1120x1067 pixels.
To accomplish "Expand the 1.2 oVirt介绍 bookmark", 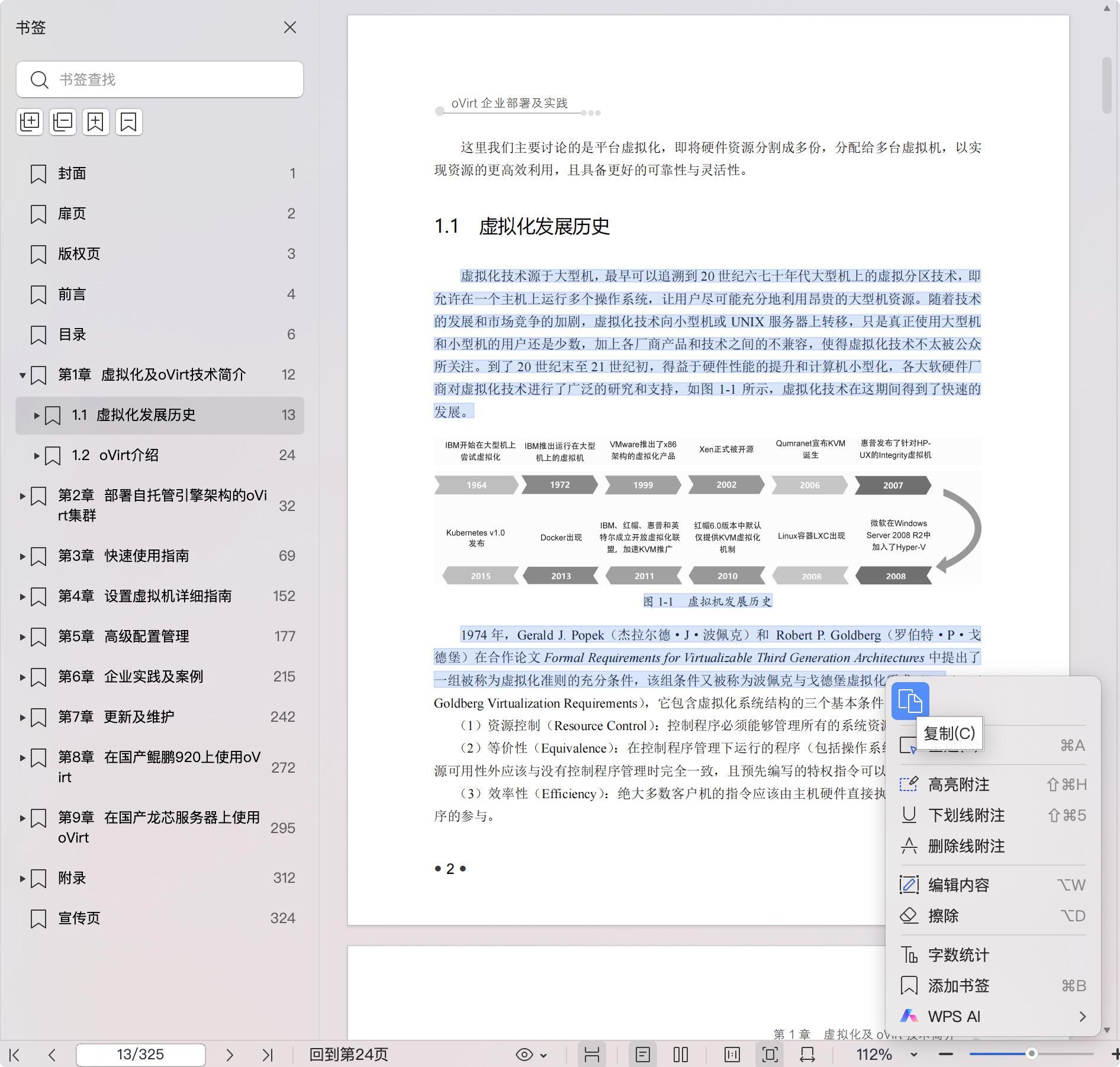I will point(37,455).
